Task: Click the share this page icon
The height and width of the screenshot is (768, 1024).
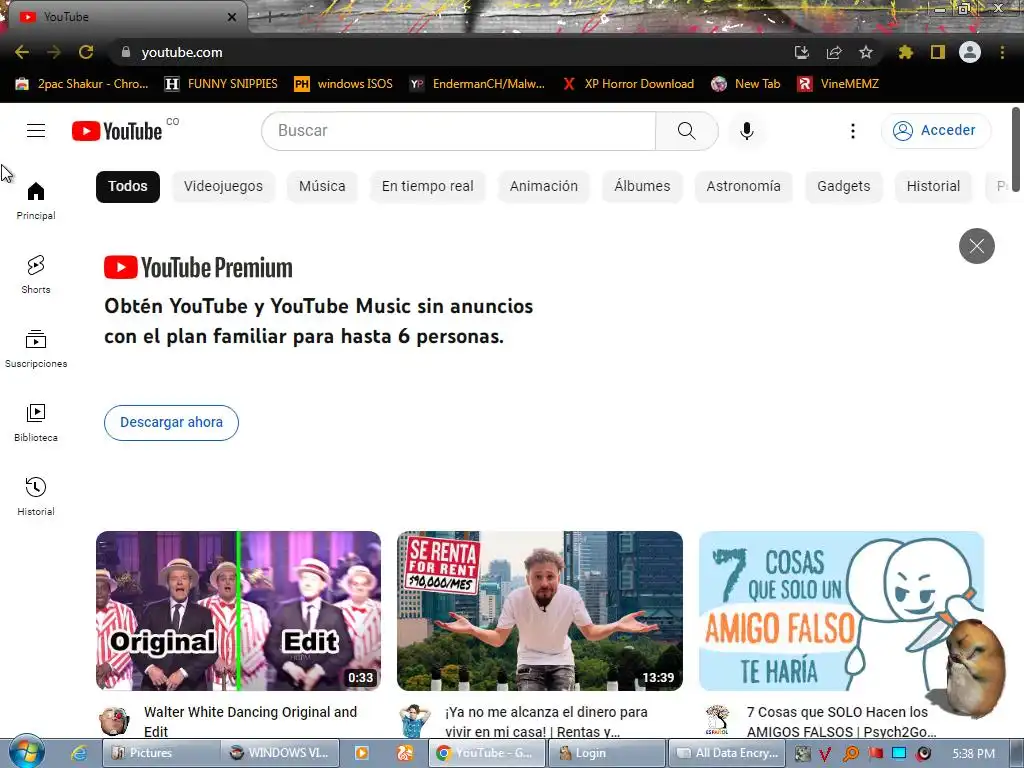Action: [834, 52]
